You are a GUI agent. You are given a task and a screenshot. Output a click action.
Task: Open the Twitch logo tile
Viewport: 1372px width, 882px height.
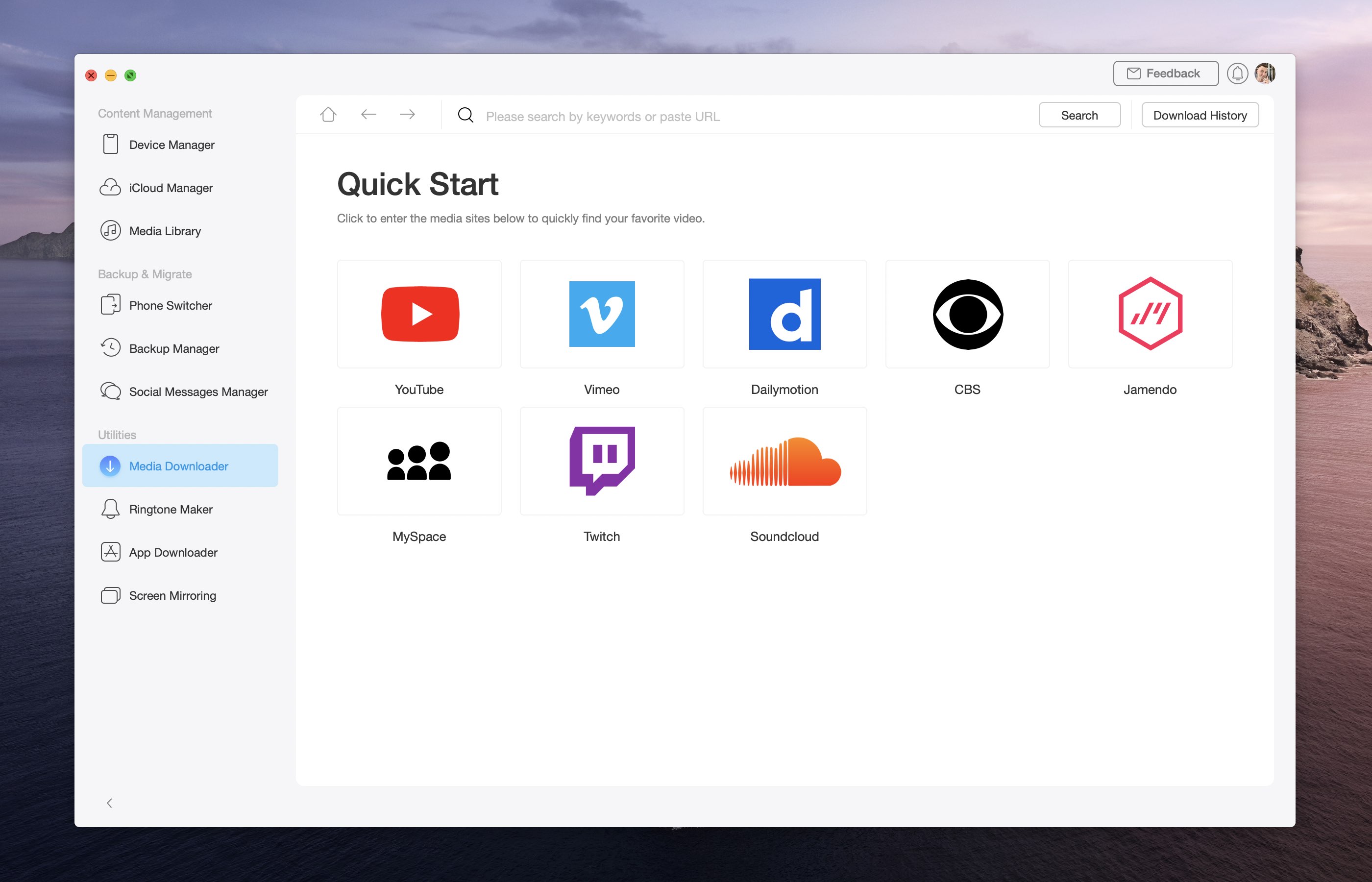tap(602, 461)
